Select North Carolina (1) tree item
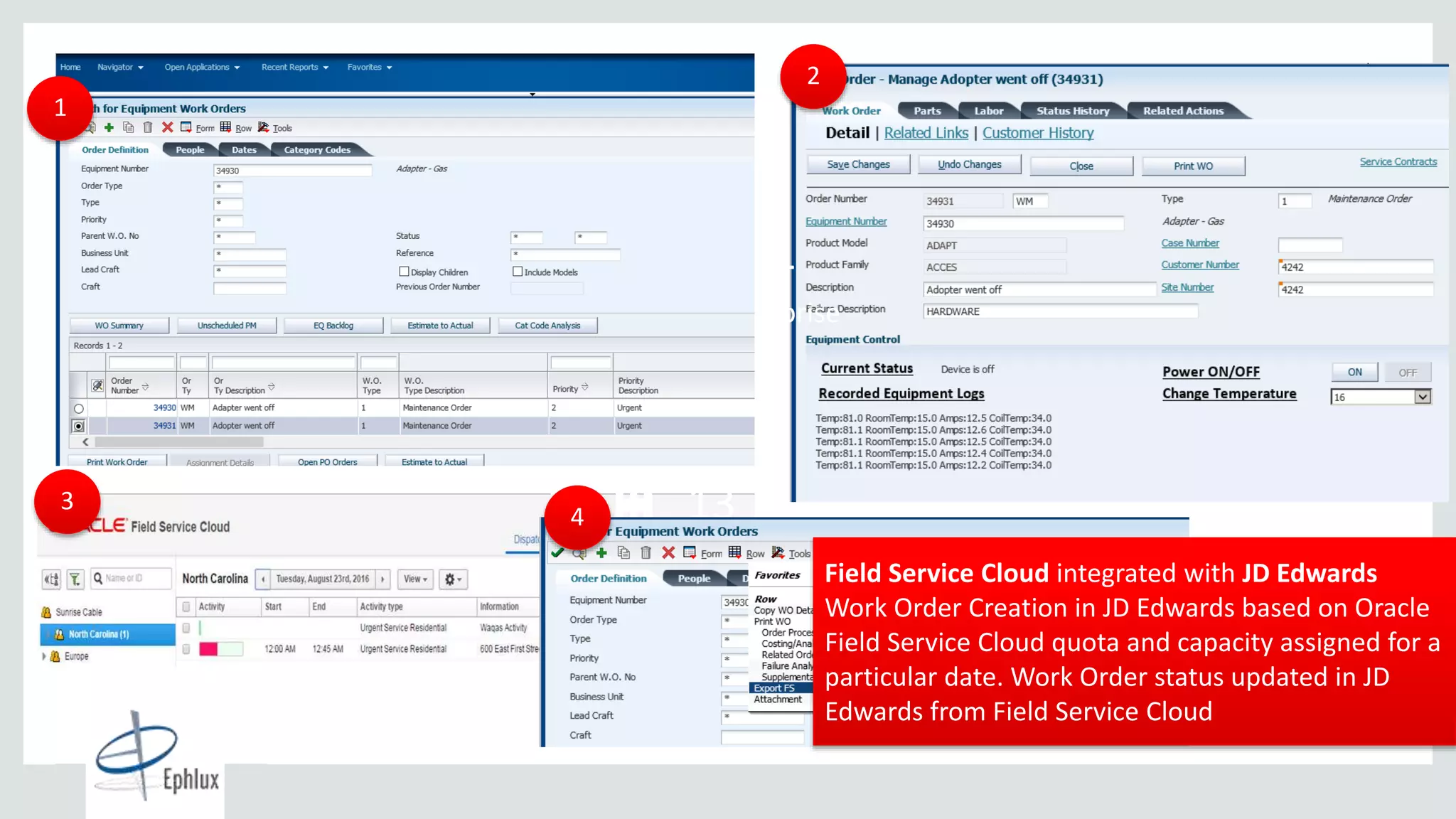Viewport: 1456px width, 819px height. (108, 634)
